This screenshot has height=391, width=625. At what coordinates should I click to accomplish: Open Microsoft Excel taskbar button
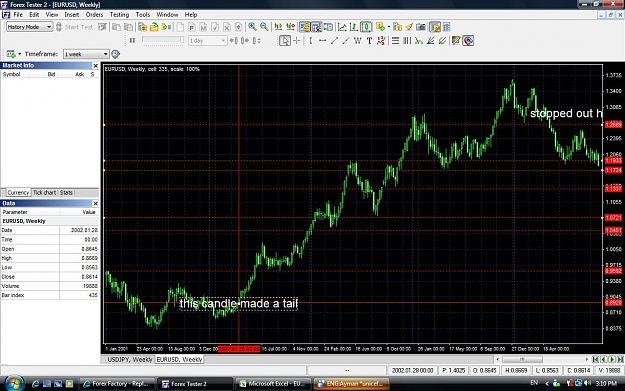[273, 384]
